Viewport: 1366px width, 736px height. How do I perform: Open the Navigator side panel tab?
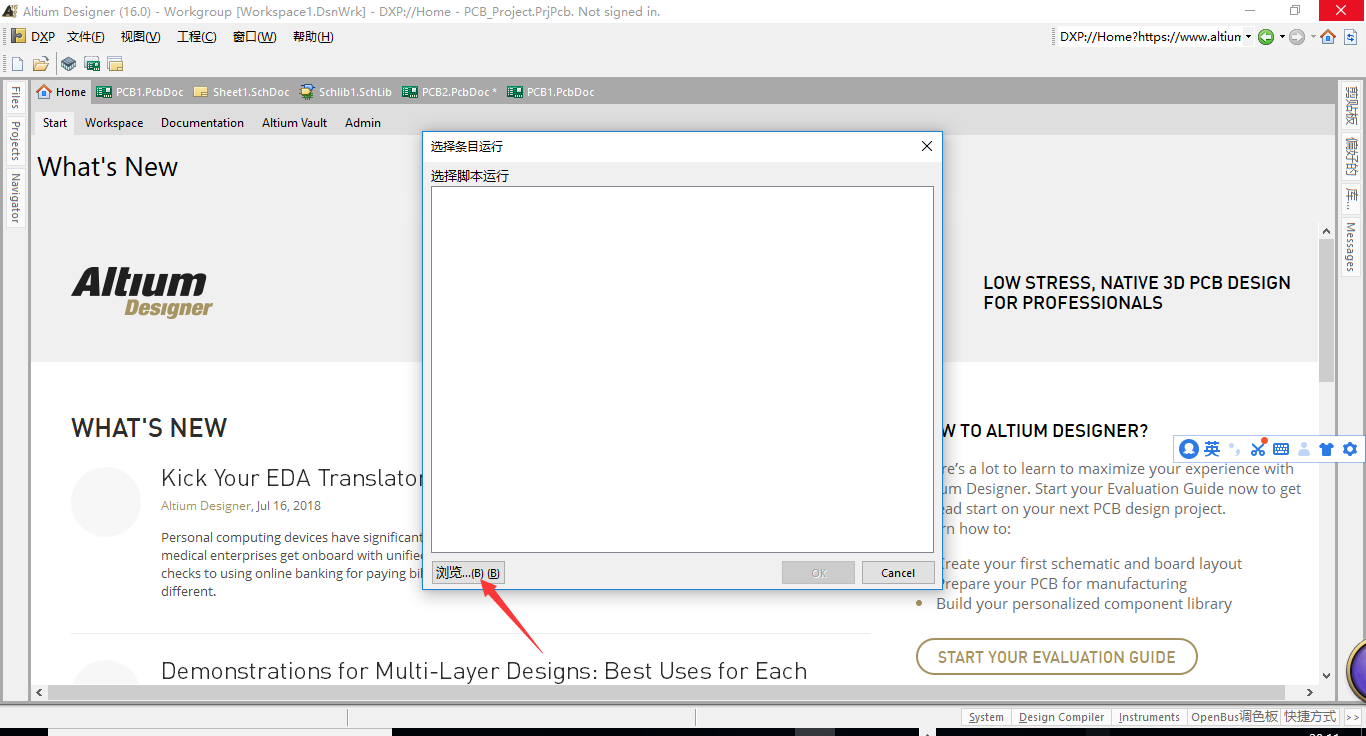pos(15,197)
